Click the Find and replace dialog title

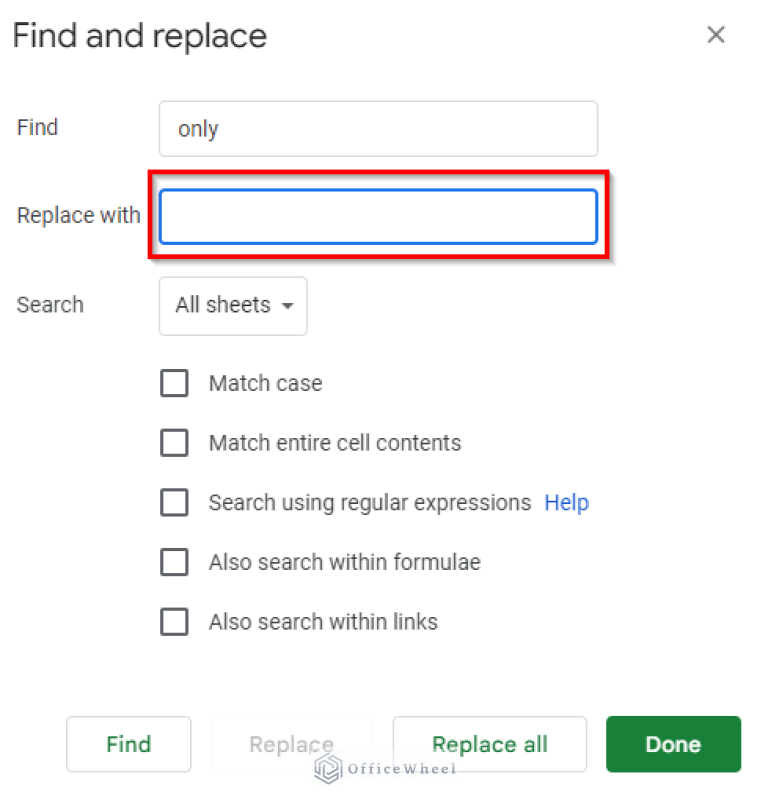click(x=139, y=35)
